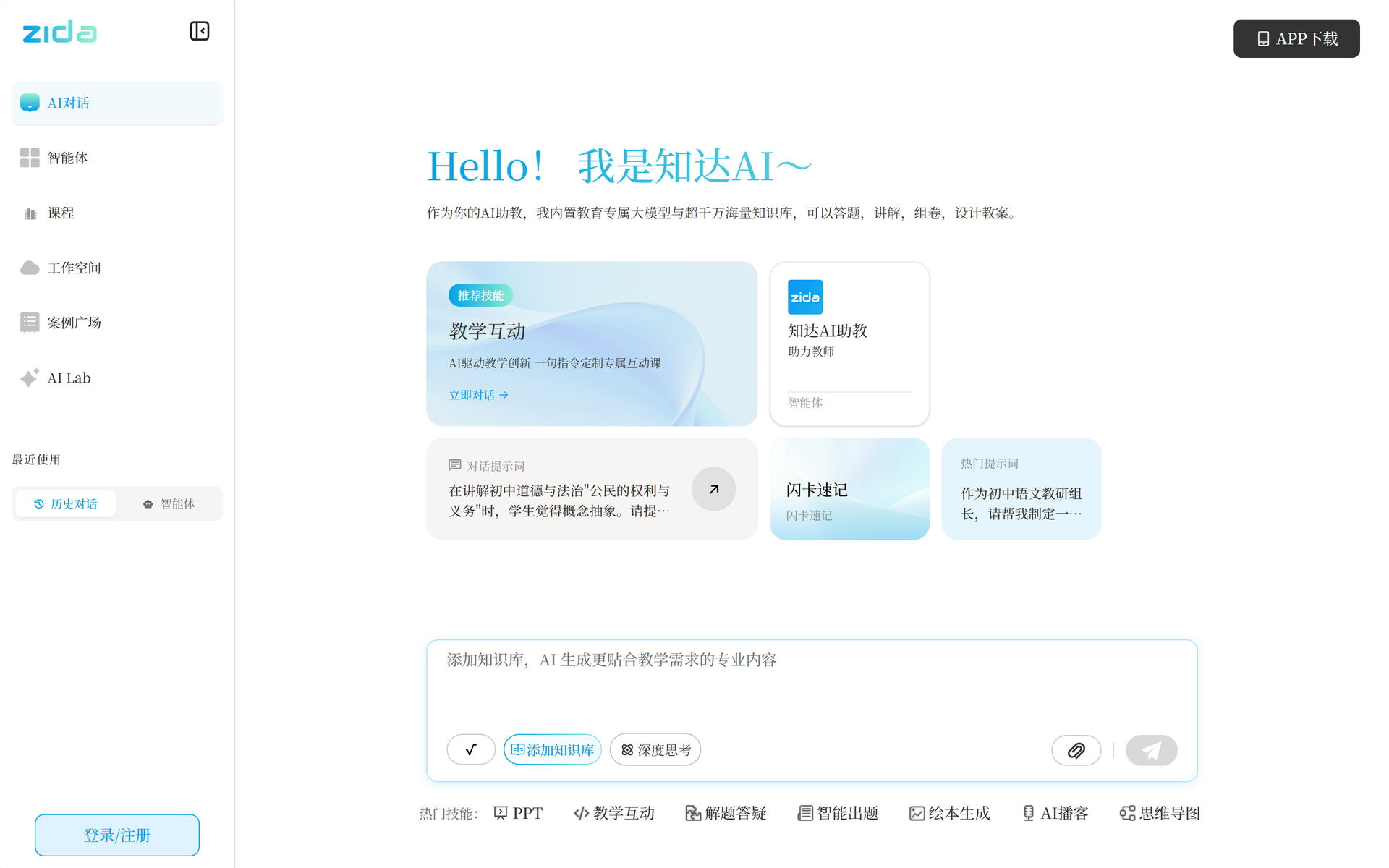Click the paperclip attachment icon
Viewport: 1389px width, 868px height.
click(x=1076, y=750)
